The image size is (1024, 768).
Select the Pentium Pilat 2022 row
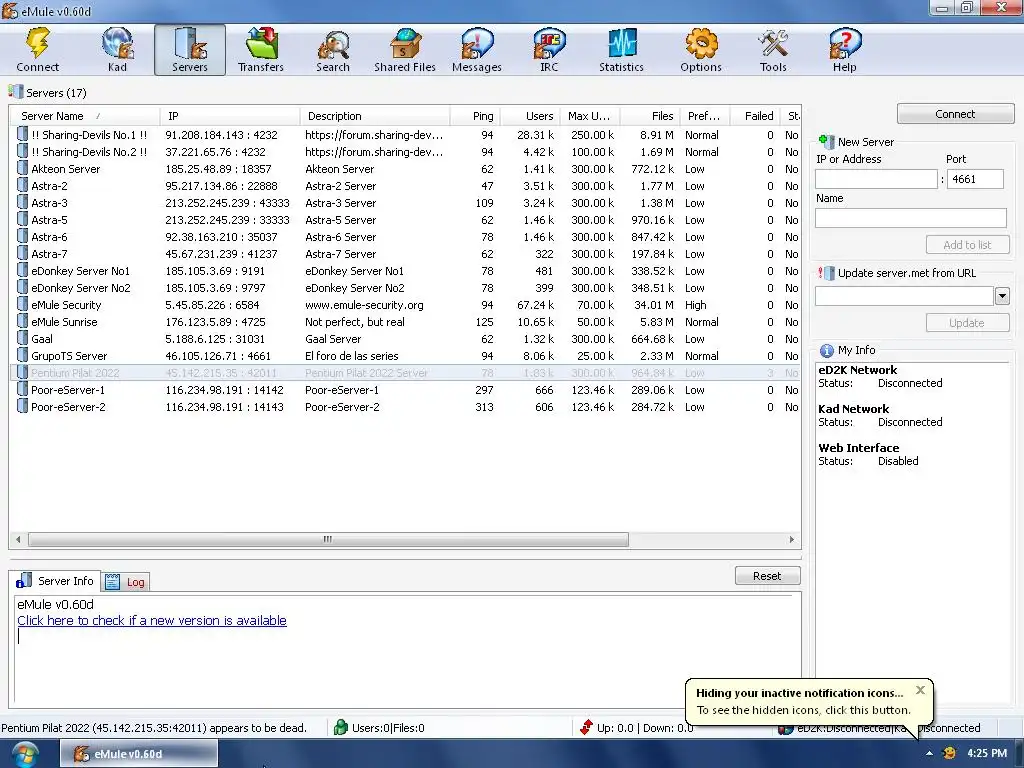[x=405, y=373]
